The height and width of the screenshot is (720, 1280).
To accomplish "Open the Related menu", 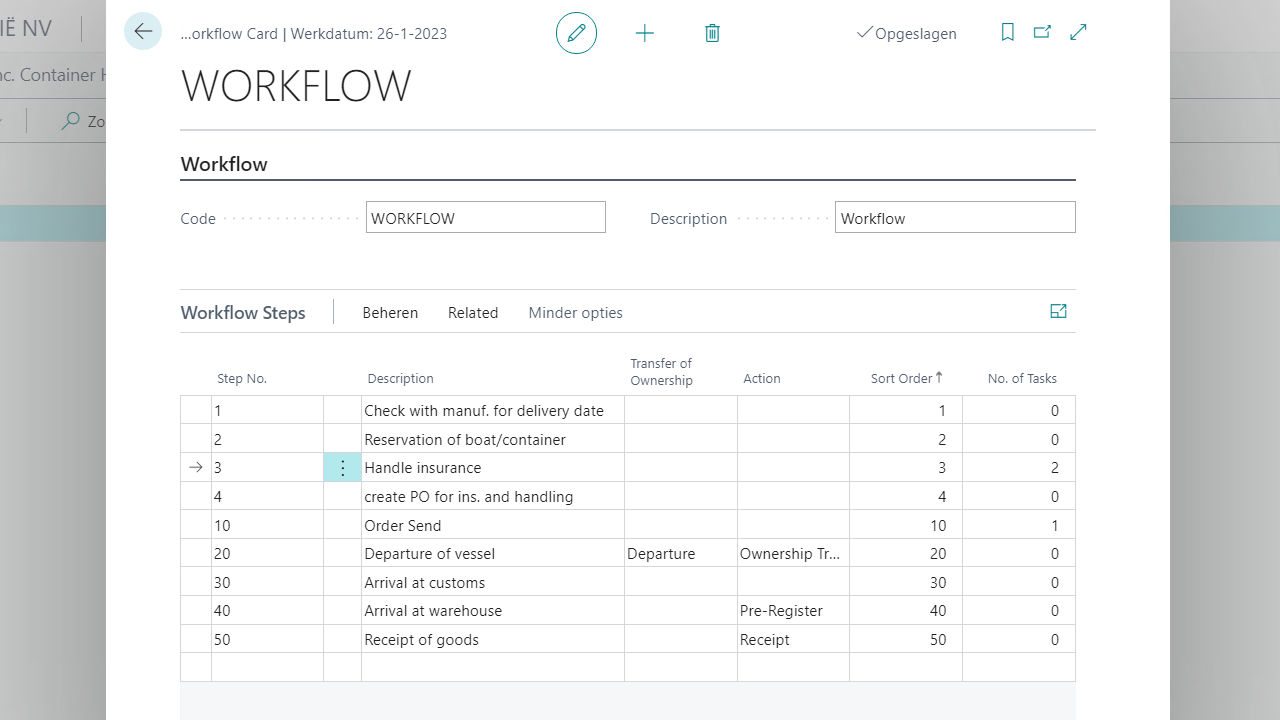I will click(473, 312).
